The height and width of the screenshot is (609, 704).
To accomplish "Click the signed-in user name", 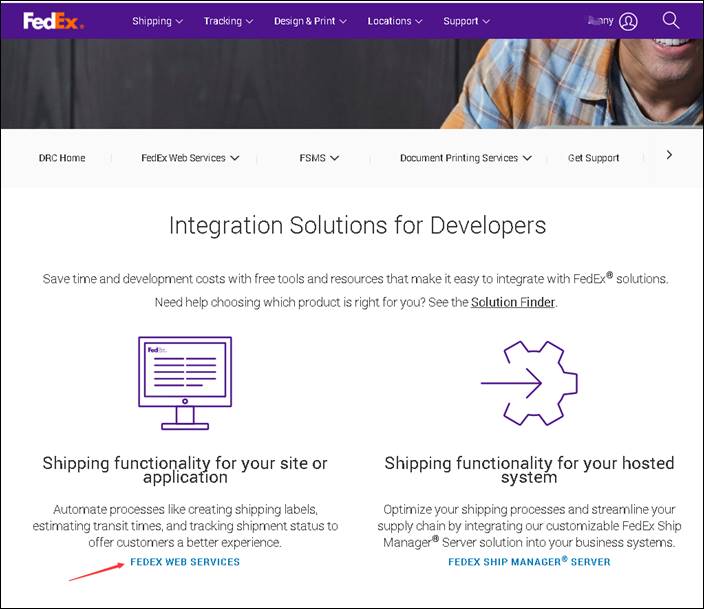I will coord(601,21).
